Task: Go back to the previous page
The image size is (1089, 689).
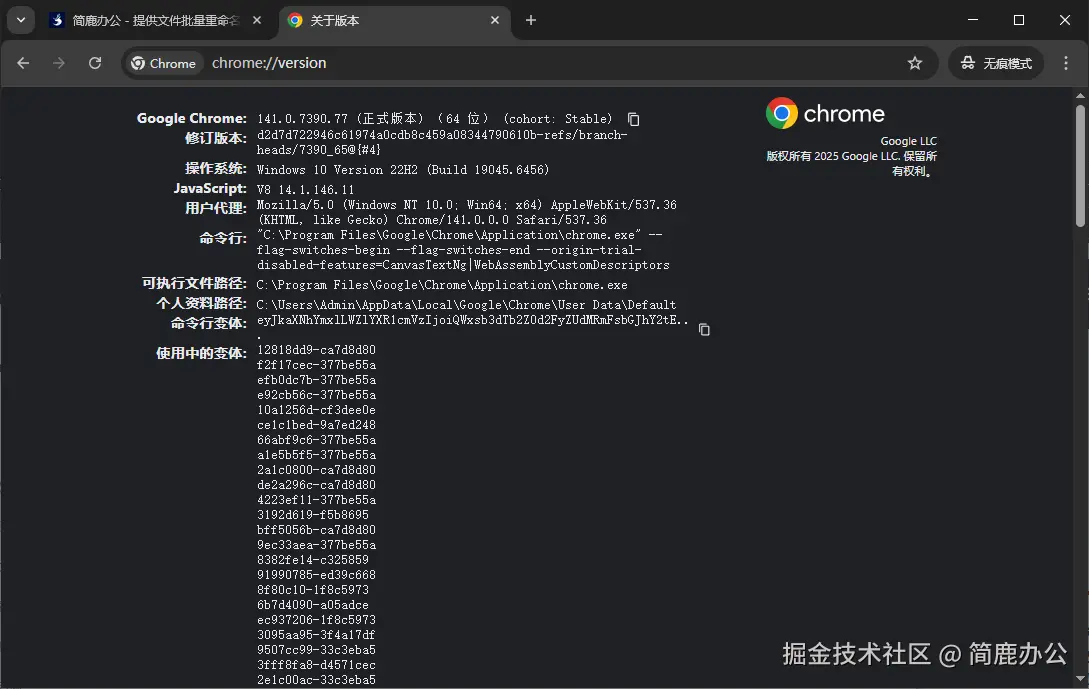Action: (23, 63)
